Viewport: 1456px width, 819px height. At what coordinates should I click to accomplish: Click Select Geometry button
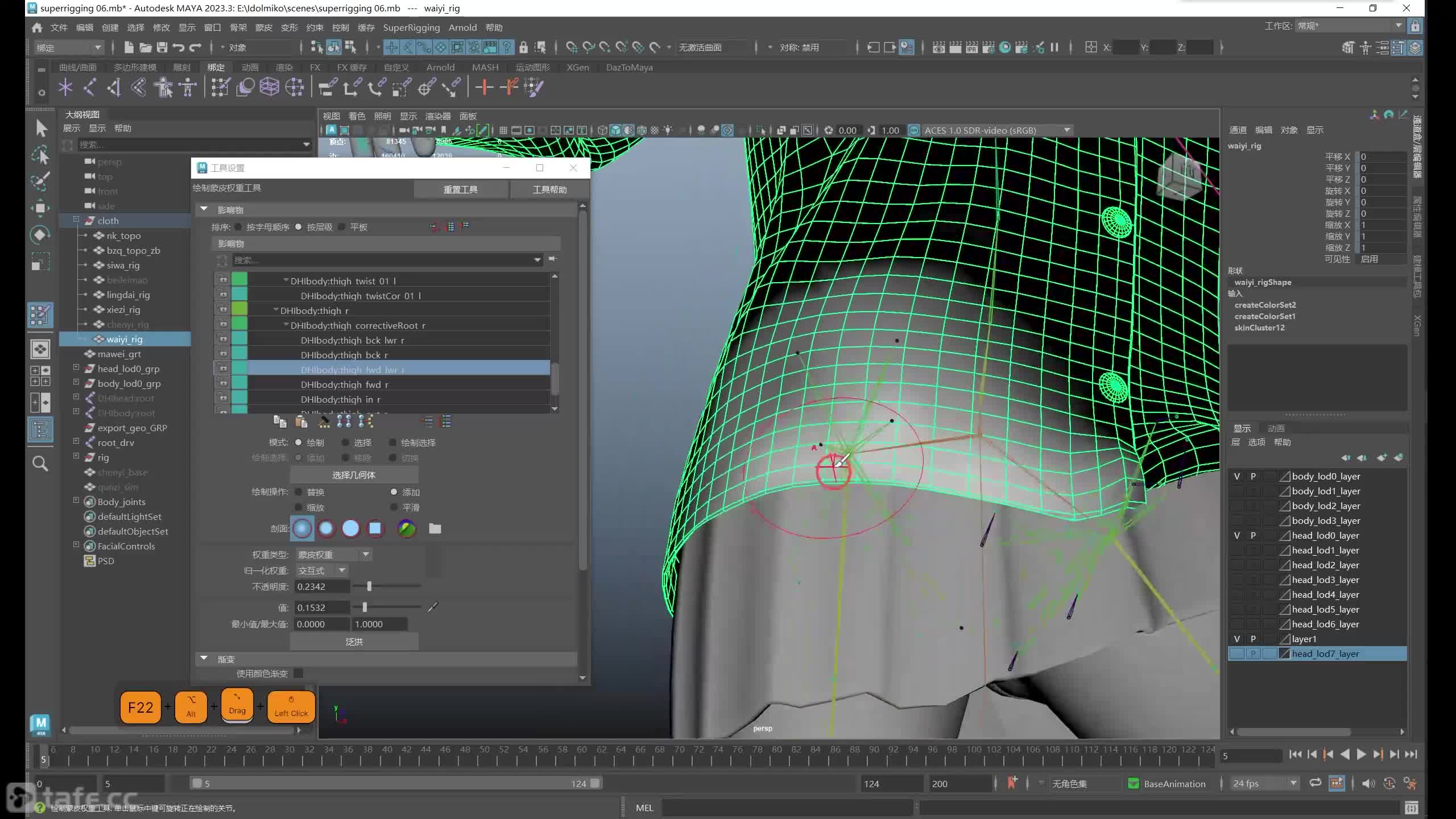354,475
